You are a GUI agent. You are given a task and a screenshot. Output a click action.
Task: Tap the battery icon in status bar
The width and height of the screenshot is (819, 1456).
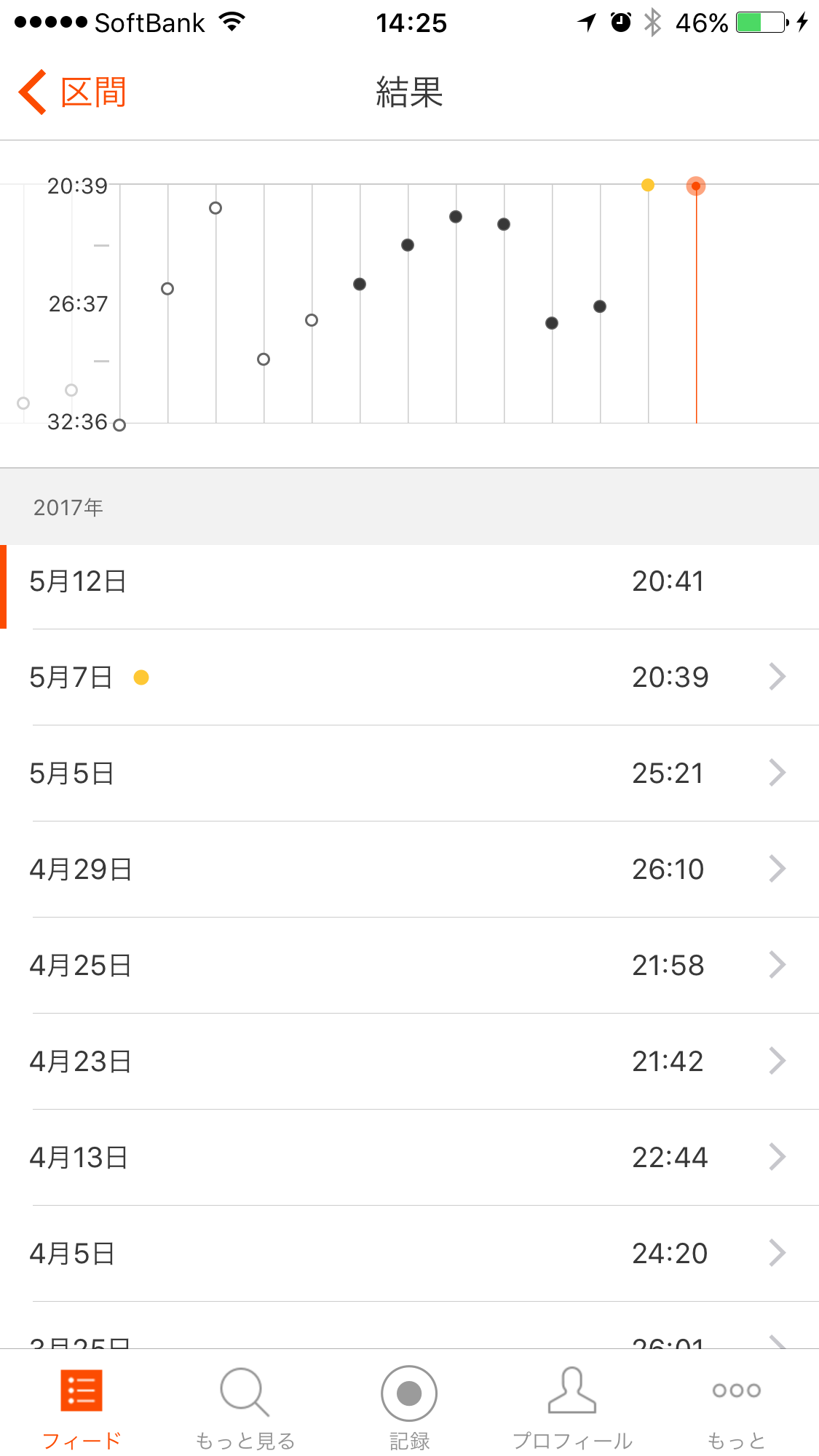[761, 23]
